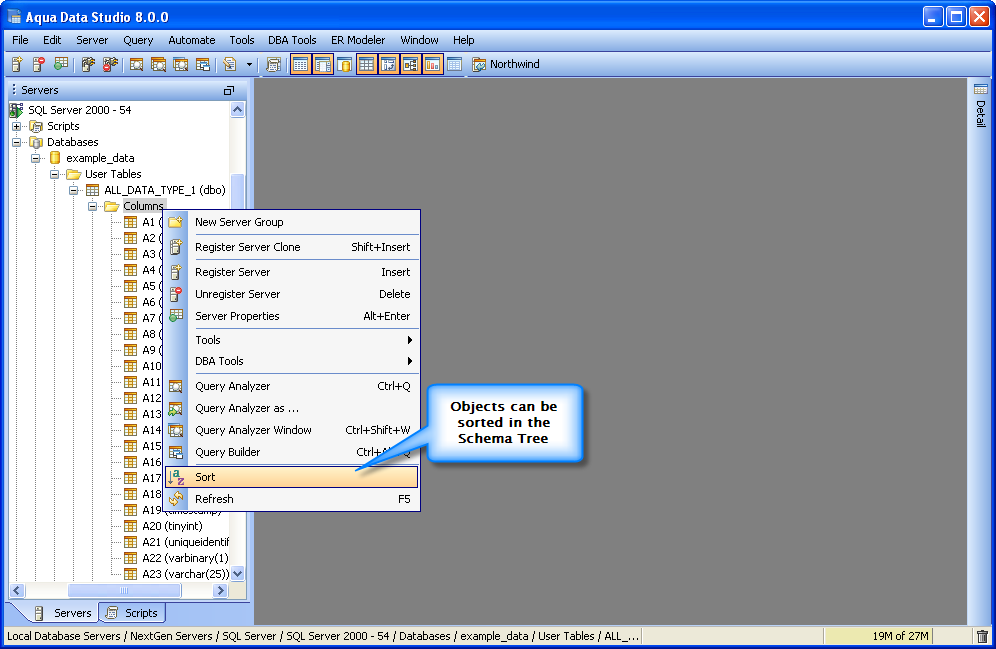The image size is (996, 649).
Task: Click the Detail panel icon on the right edge
Action: [981, 89]
